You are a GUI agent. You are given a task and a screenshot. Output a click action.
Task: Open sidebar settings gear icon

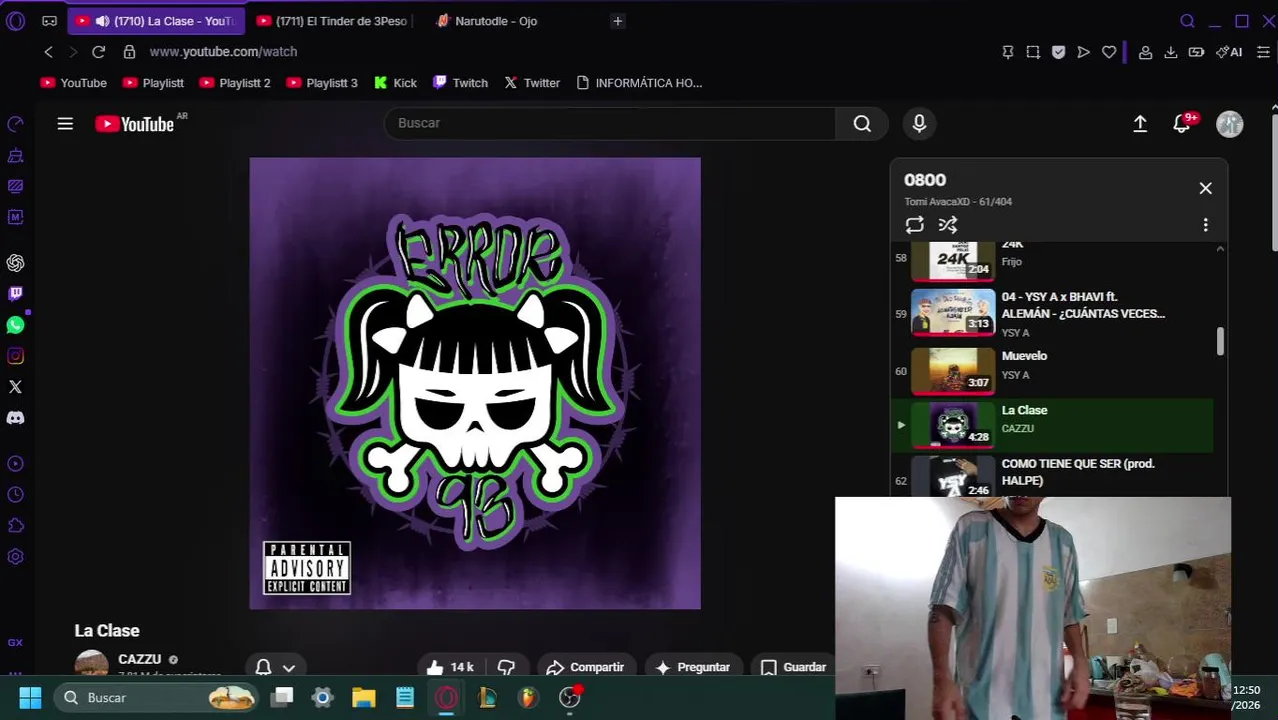coord(15,557)
